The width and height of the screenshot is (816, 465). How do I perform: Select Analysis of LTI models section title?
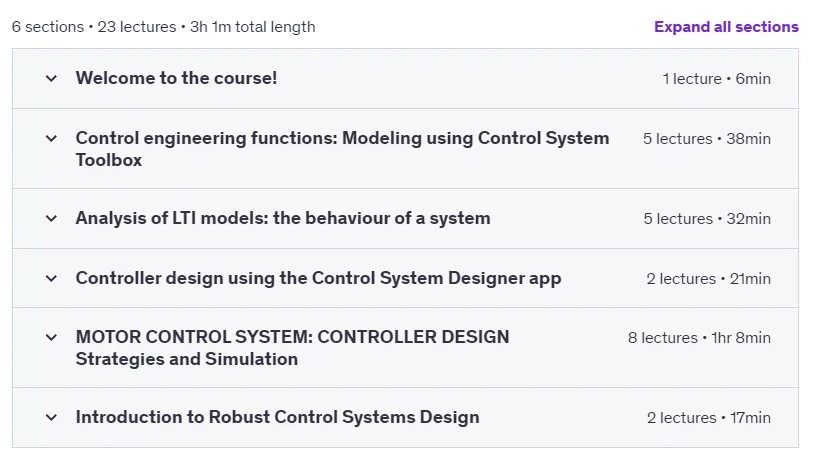[x=283, y=218]
